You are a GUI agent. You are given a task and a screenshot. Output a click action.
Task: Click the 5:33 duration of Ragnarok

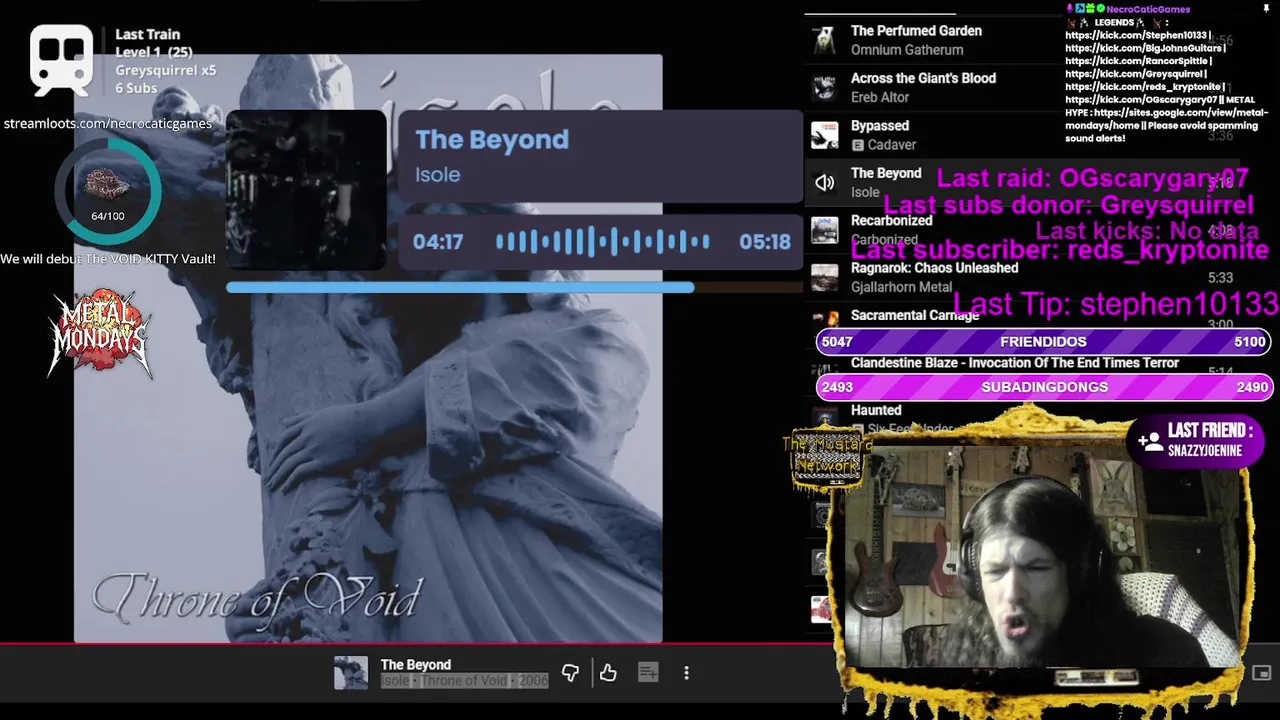pos(1220,278)
